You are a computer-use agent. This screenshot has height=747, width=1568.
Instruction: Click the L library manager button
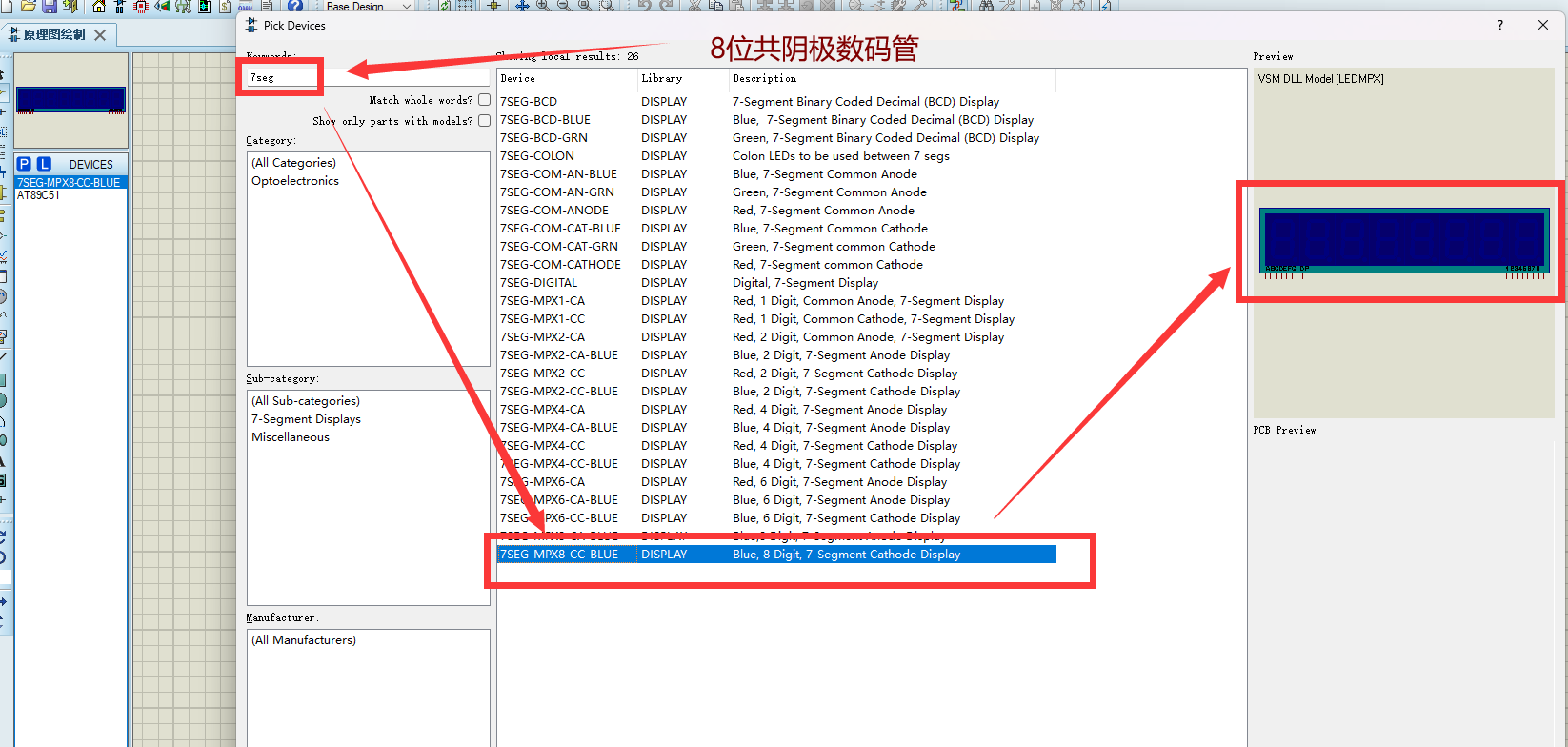[44, 164]
